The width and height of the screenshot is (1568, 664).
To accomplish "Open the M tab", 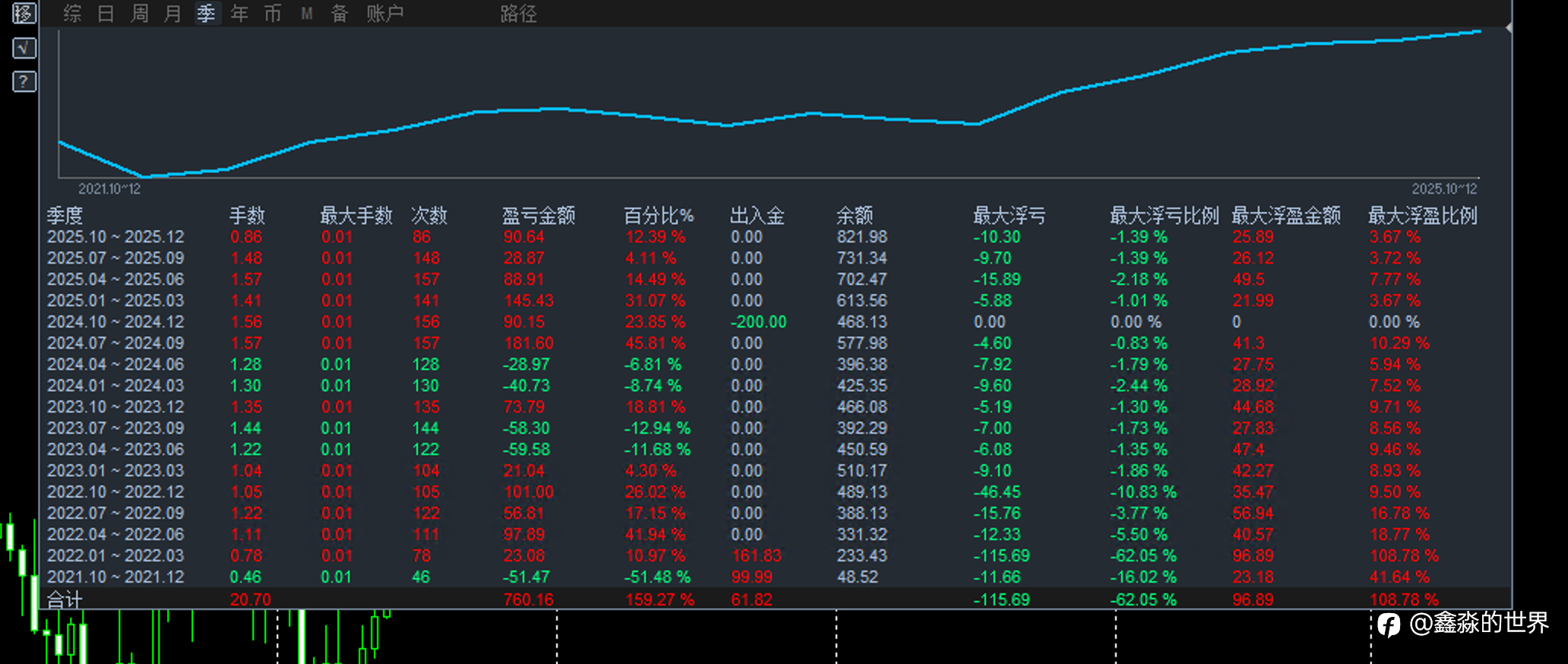I will 306,14.
